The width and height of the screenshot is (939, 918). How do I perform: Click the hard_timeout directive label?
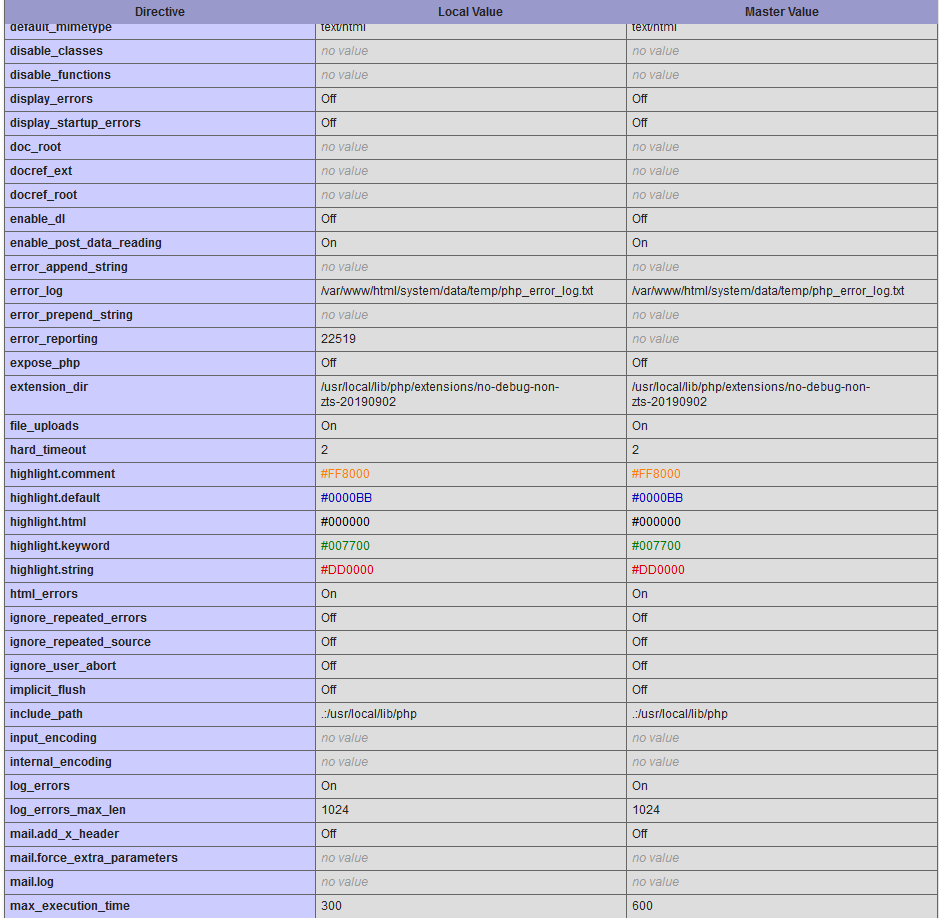(x=48, y=450)
